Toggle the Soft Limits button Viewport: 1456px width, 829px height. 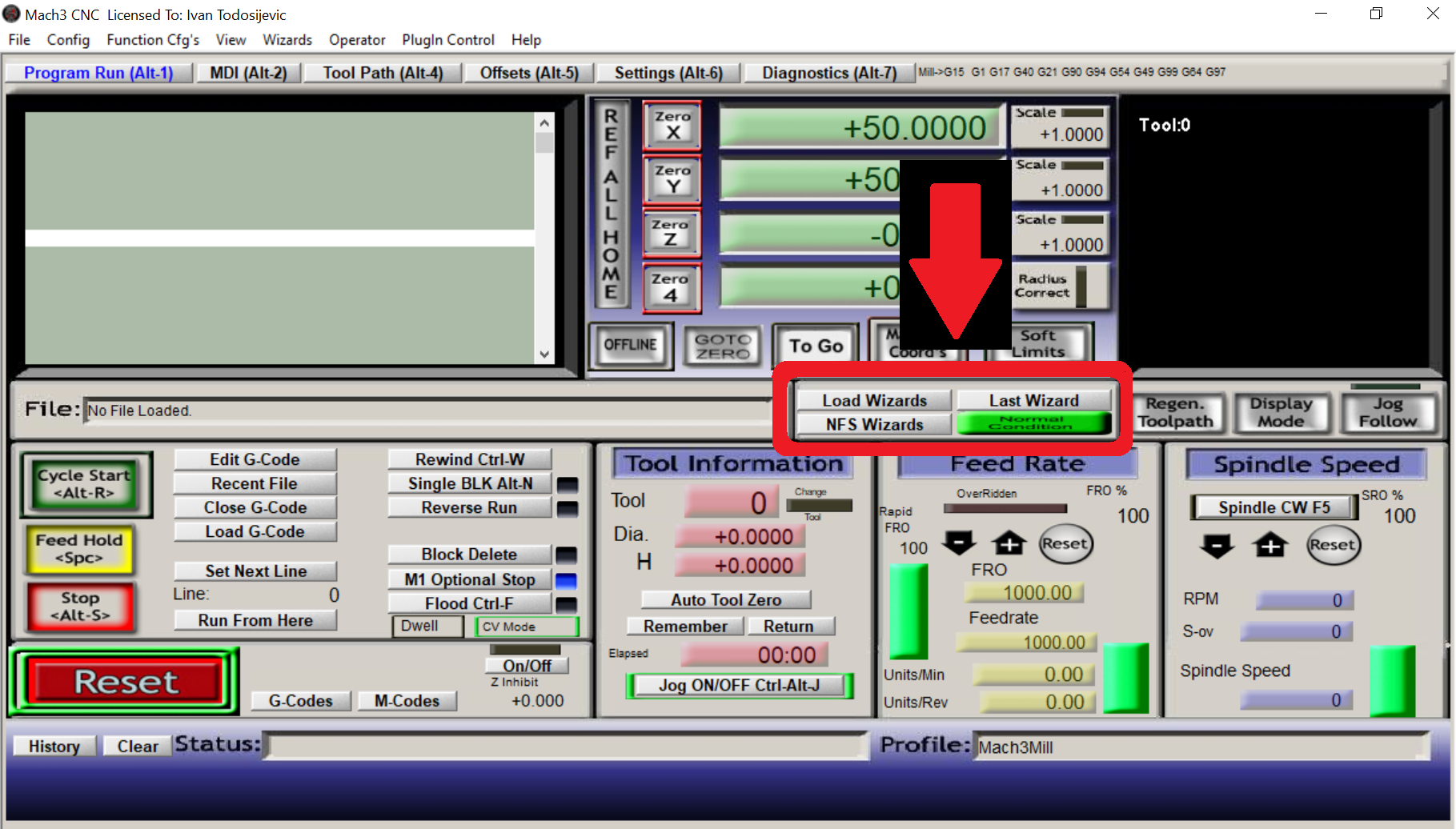(x=1051, y=343)
